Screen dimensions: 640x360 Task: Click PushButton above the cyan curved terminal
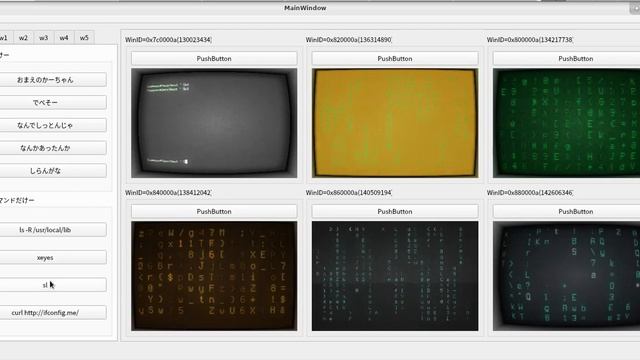pos(567,211)
